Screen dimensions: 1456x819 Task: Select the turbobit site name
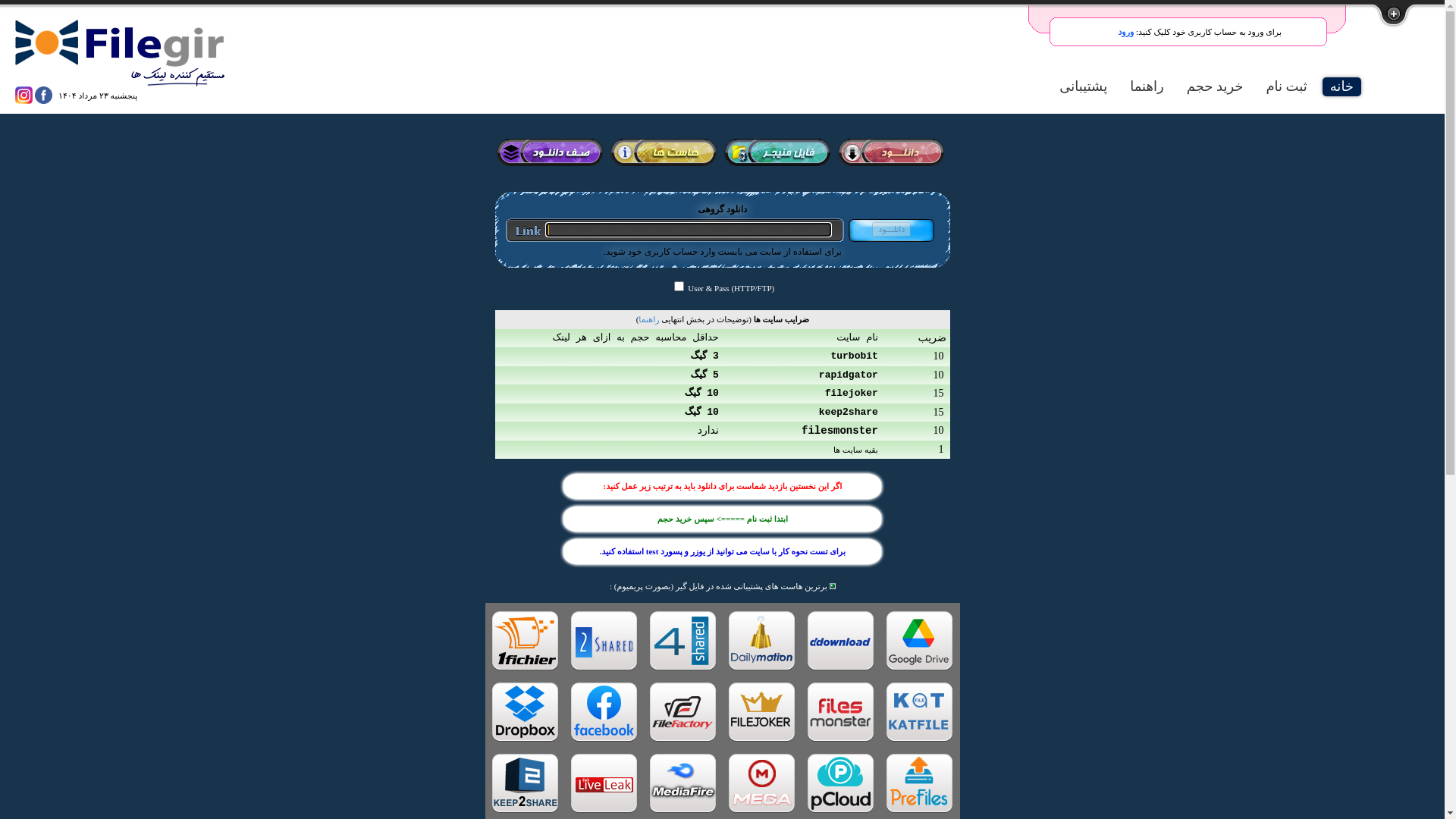pyautogui.click(x=854, y=356)
